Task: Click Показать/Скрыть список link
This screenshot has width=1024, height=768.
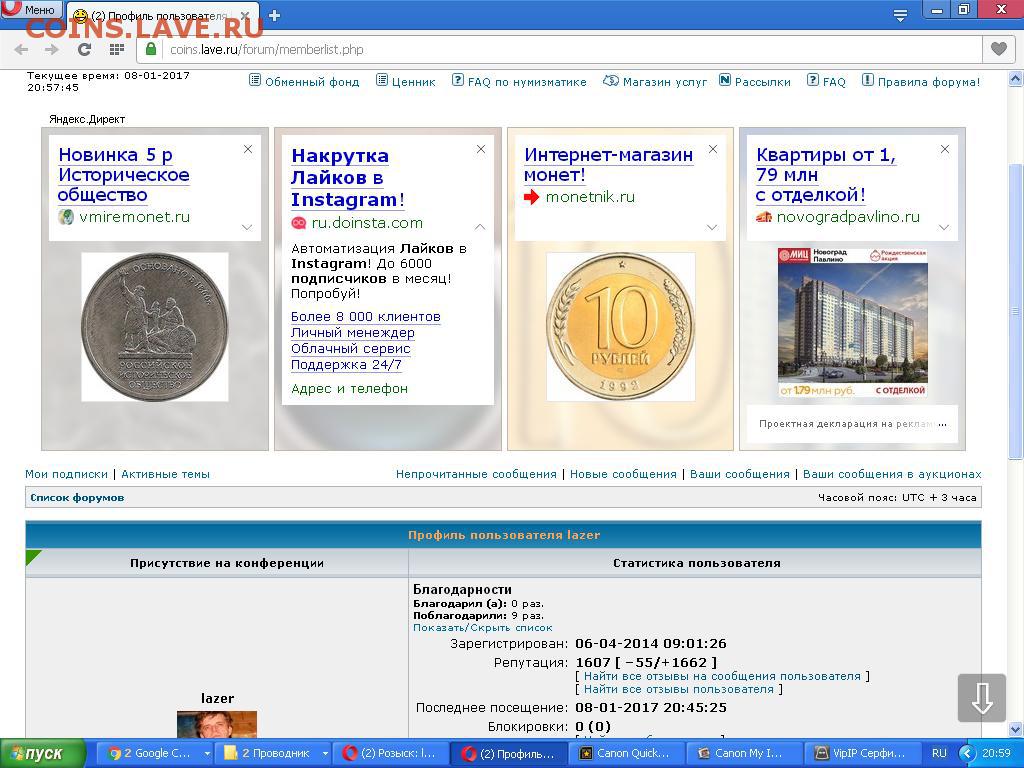Action: (483, 628)
